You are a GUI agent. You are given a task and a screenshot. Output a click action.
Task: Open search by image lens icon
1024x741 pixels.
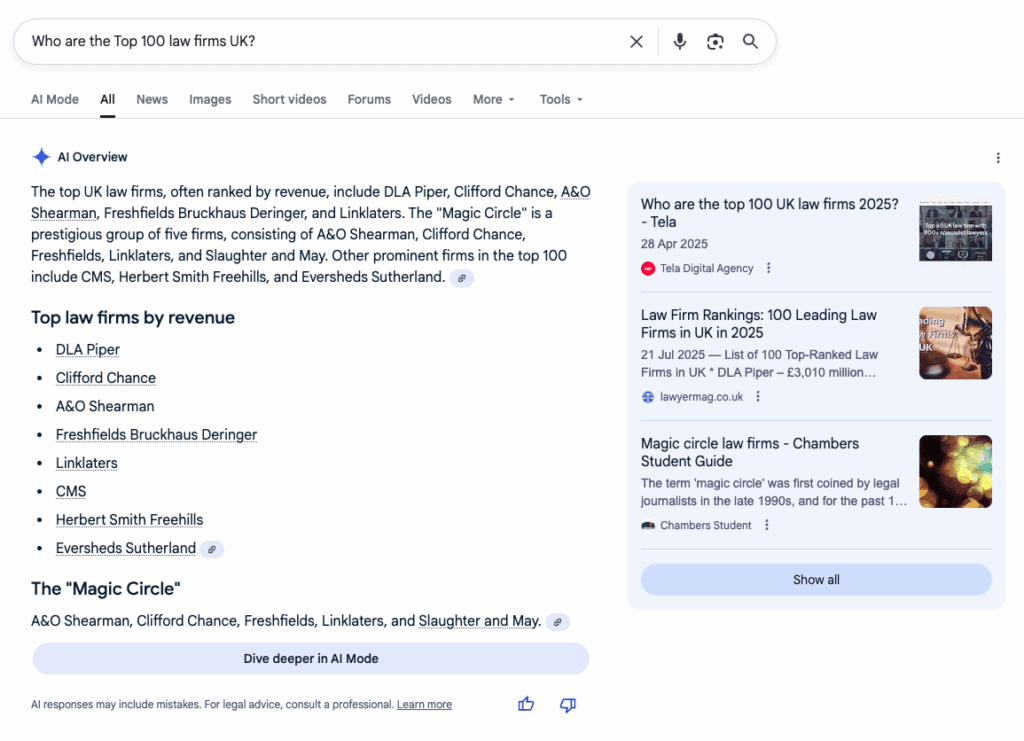715,42
